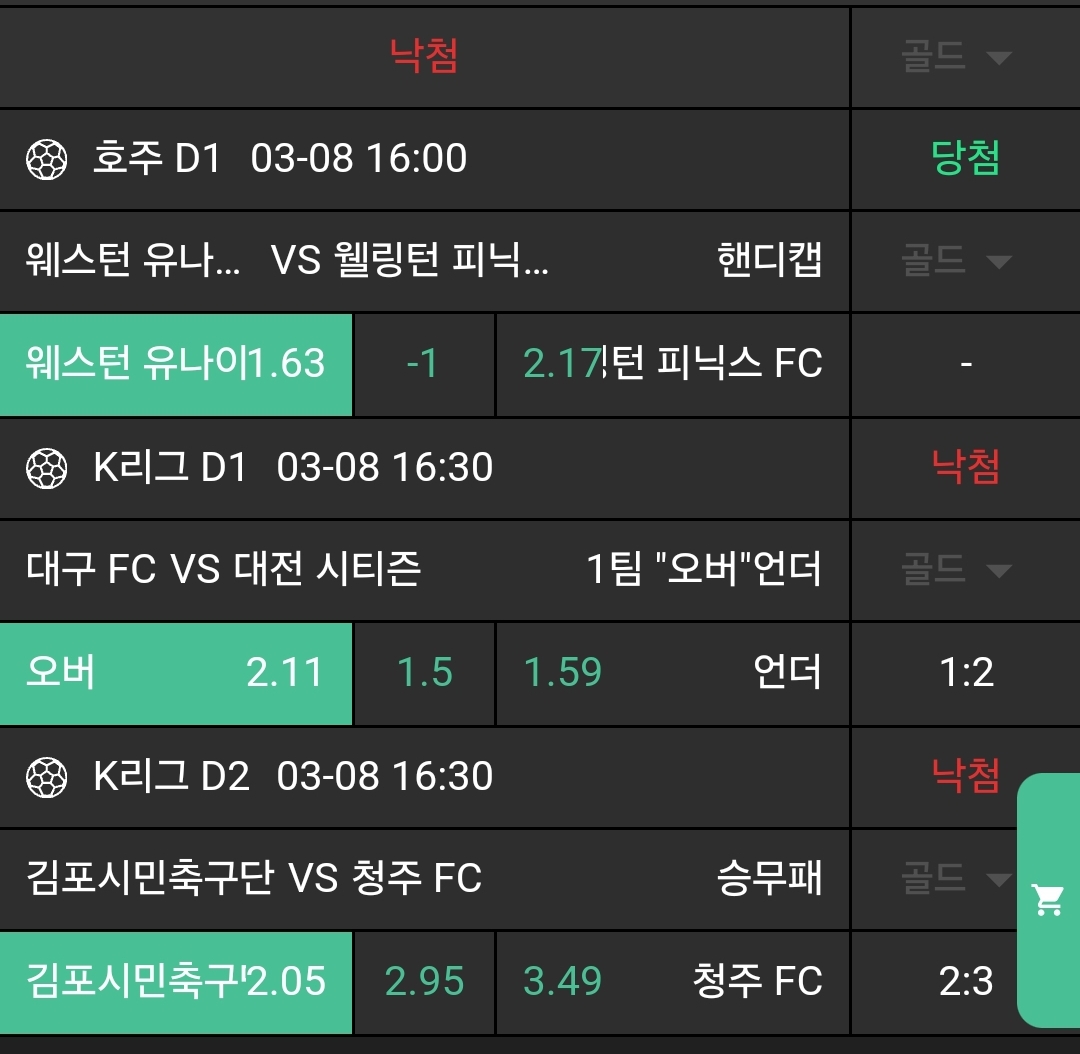
Task: Open the 김포시민축구단 VS 청주 FC match
Action: coord(254,879)
